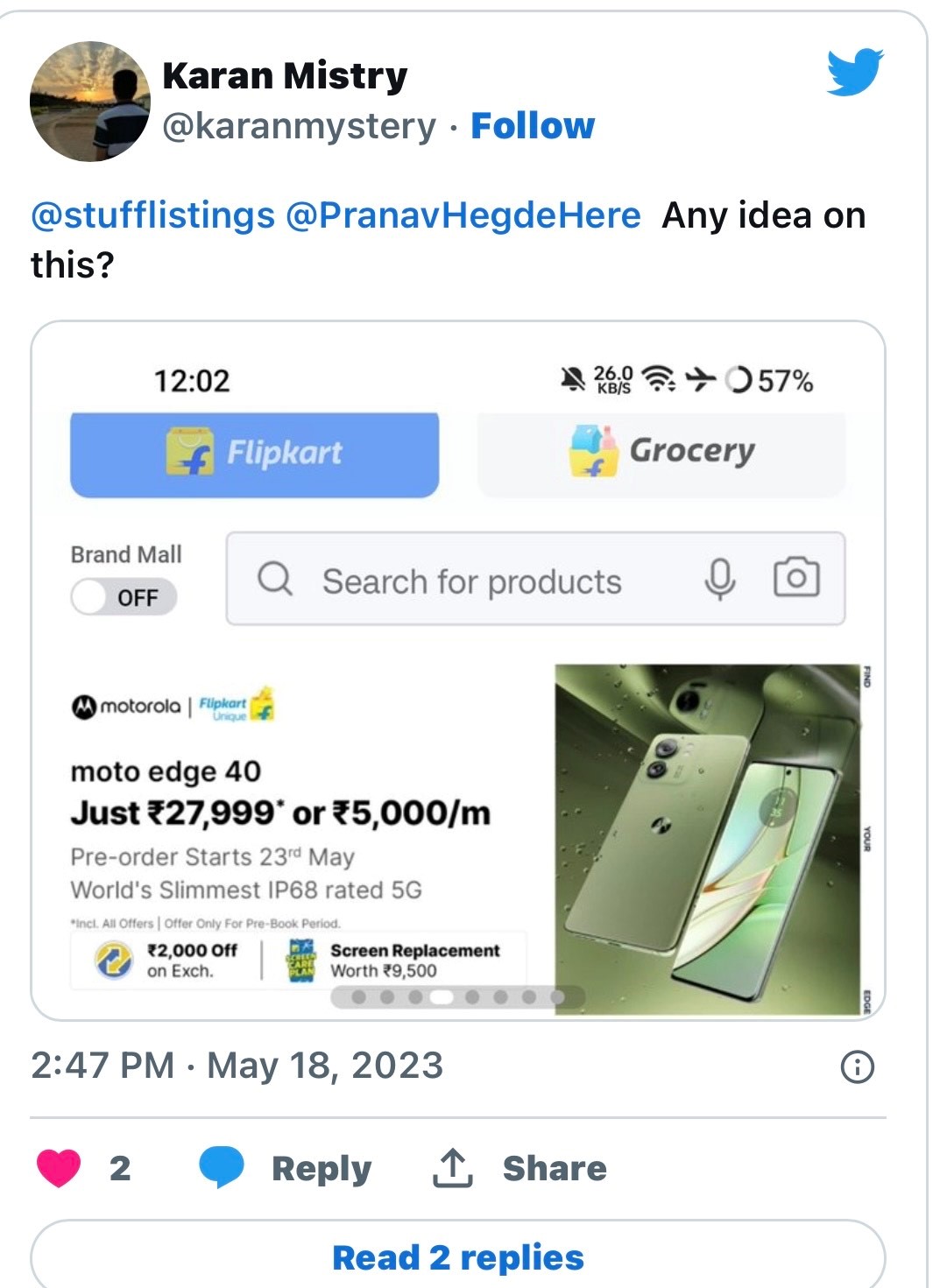The height and width of the screenshot is (1288, 947).
Task: Click the share upload arrow icon
Action: [x=452, y=1168]
